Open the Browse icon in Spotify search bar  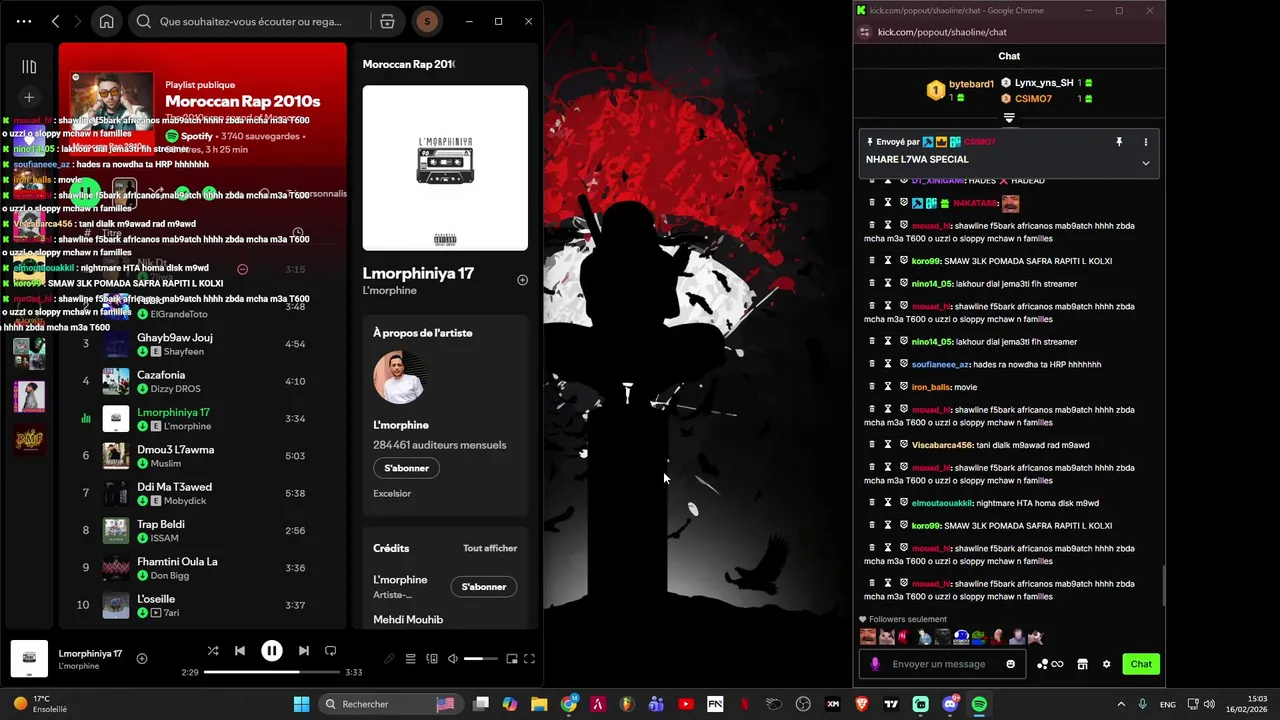(387, 21)
